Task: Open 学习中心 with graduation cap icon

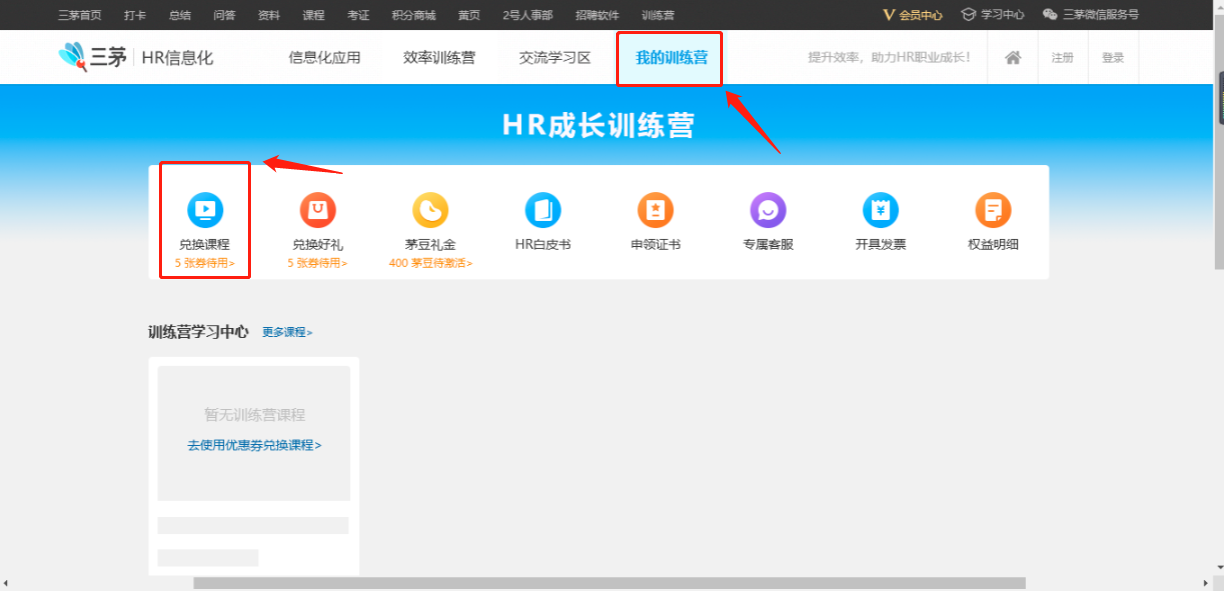Action: (x=992, y=15)
